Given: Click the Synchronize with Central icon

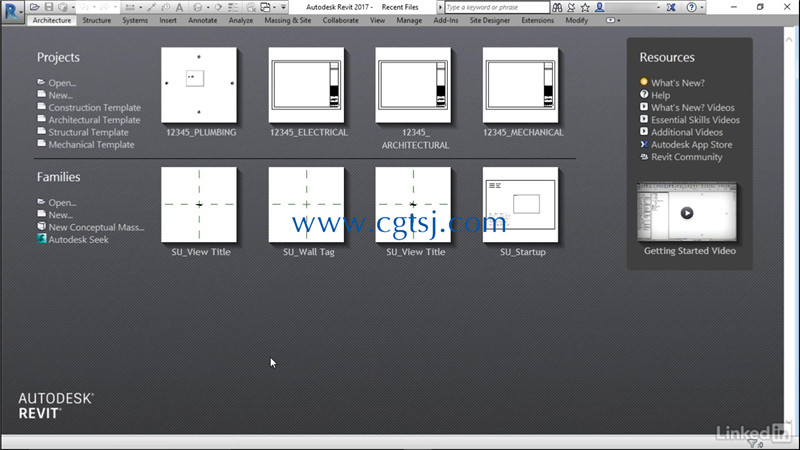Looking at the screenshot, I should pos(63,7).
